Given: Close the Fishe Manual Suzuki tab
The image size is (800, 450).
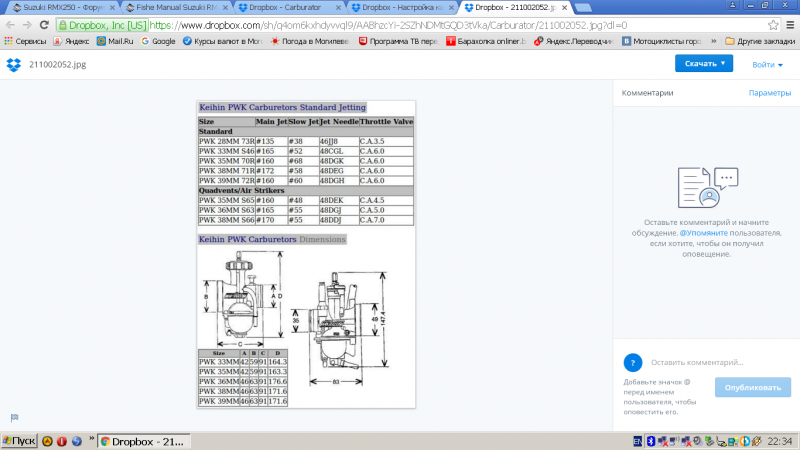Looking at the screenshot, I should 225,8.
